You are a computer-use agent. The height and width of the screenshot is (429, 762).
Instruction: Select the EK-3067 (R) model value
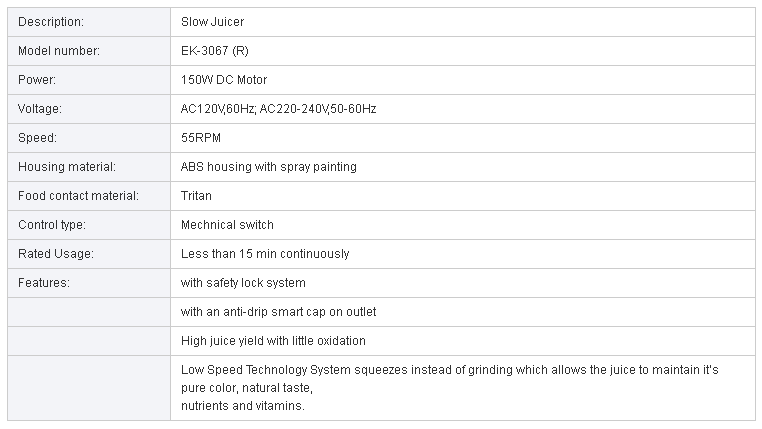pos(214,51)
